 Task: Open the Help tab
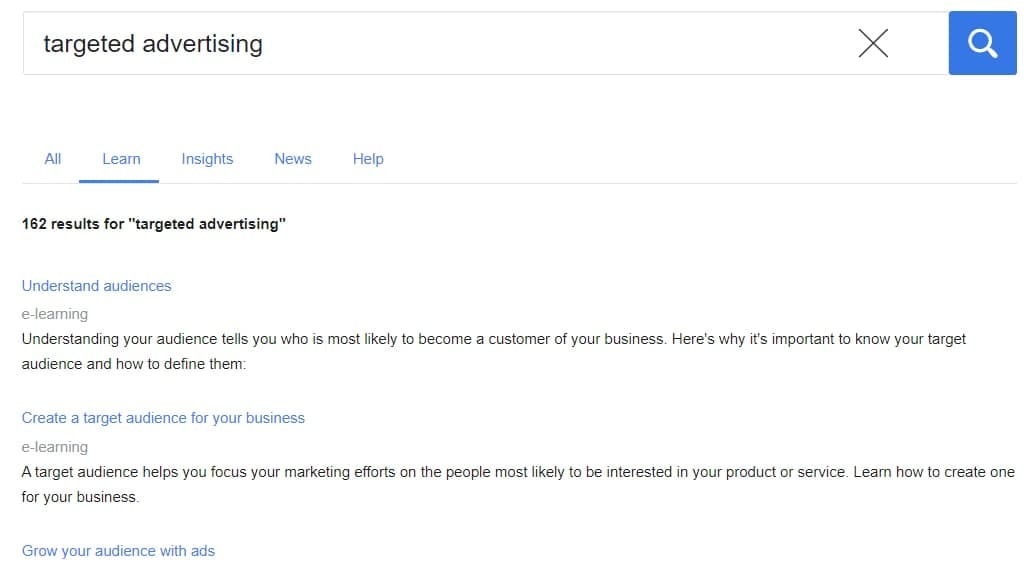[368, 158]
